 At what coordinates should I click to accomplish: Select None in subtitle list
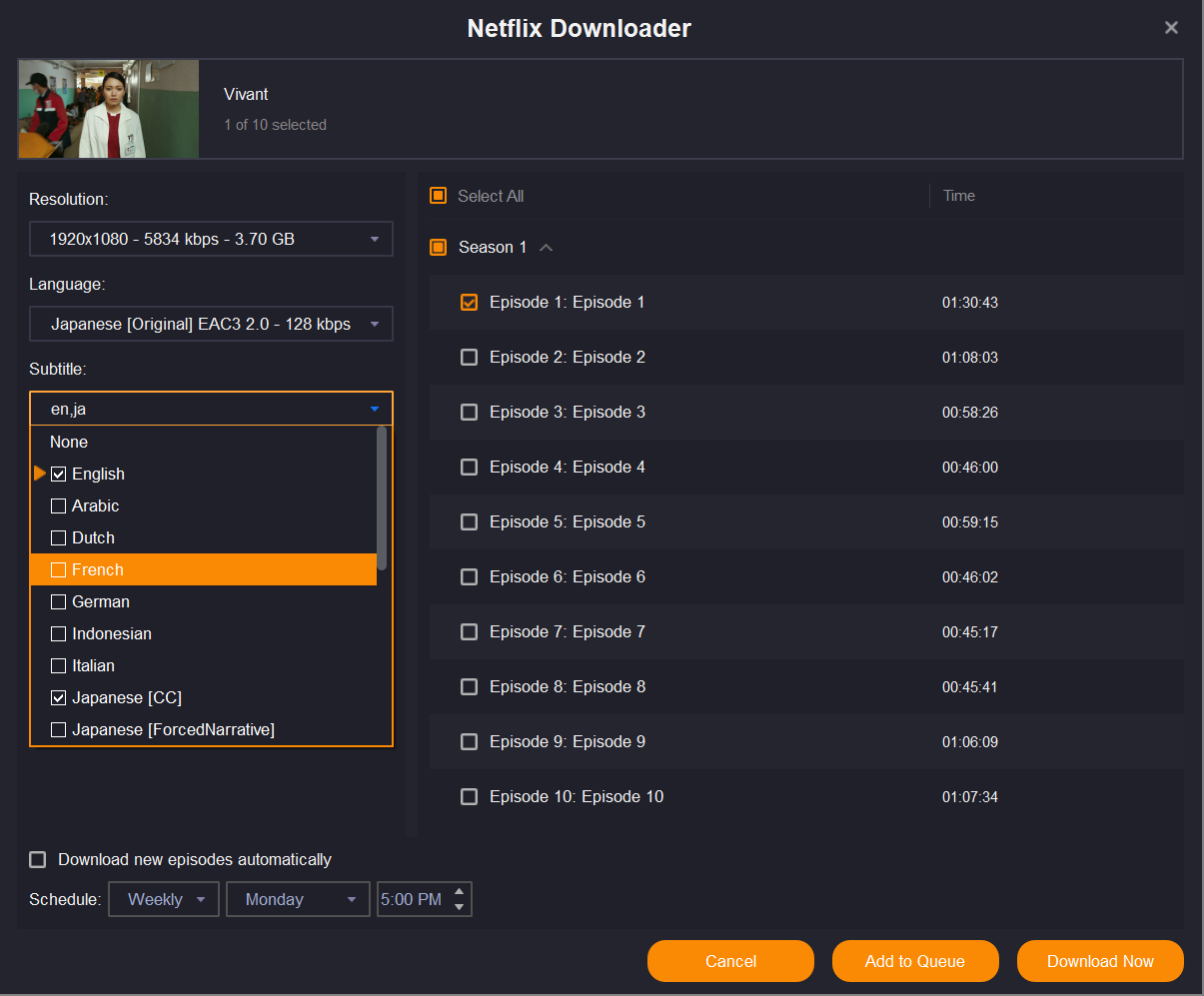pyautogui.click(x=69, y=442)
